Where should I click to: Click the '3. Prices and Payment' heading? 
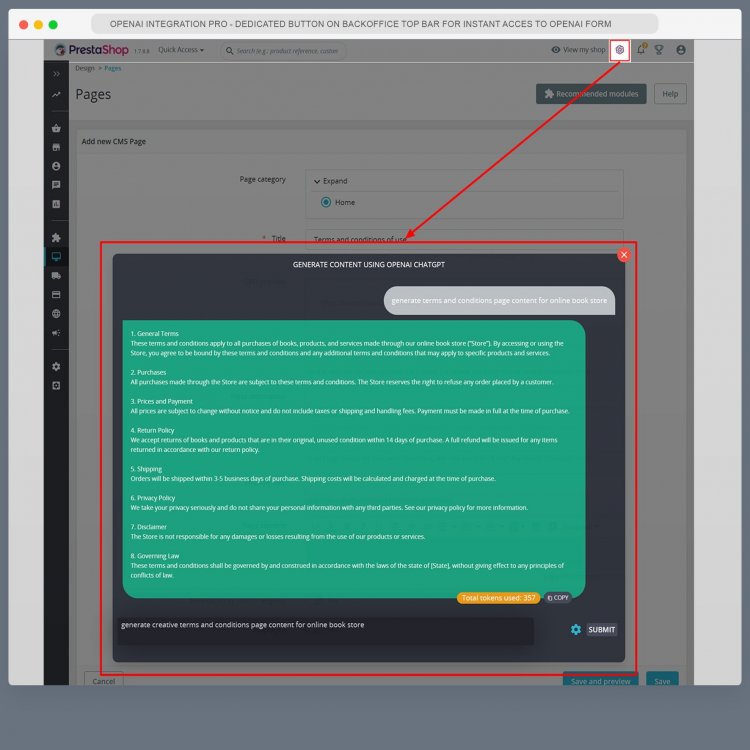coord(162,401)
